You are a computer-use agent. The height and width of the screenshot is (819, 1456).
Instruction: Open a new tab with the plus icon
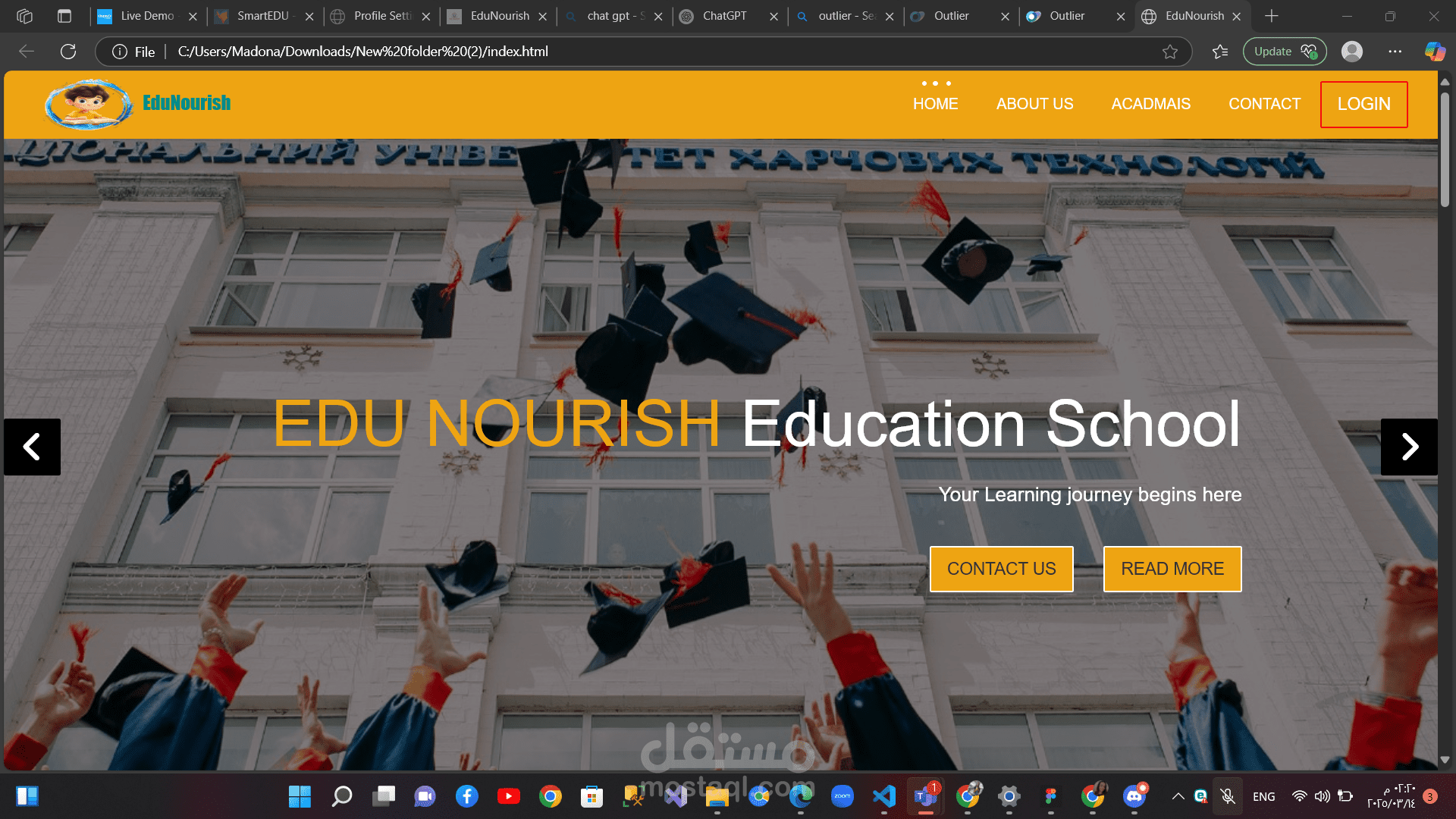point(1272,16)
